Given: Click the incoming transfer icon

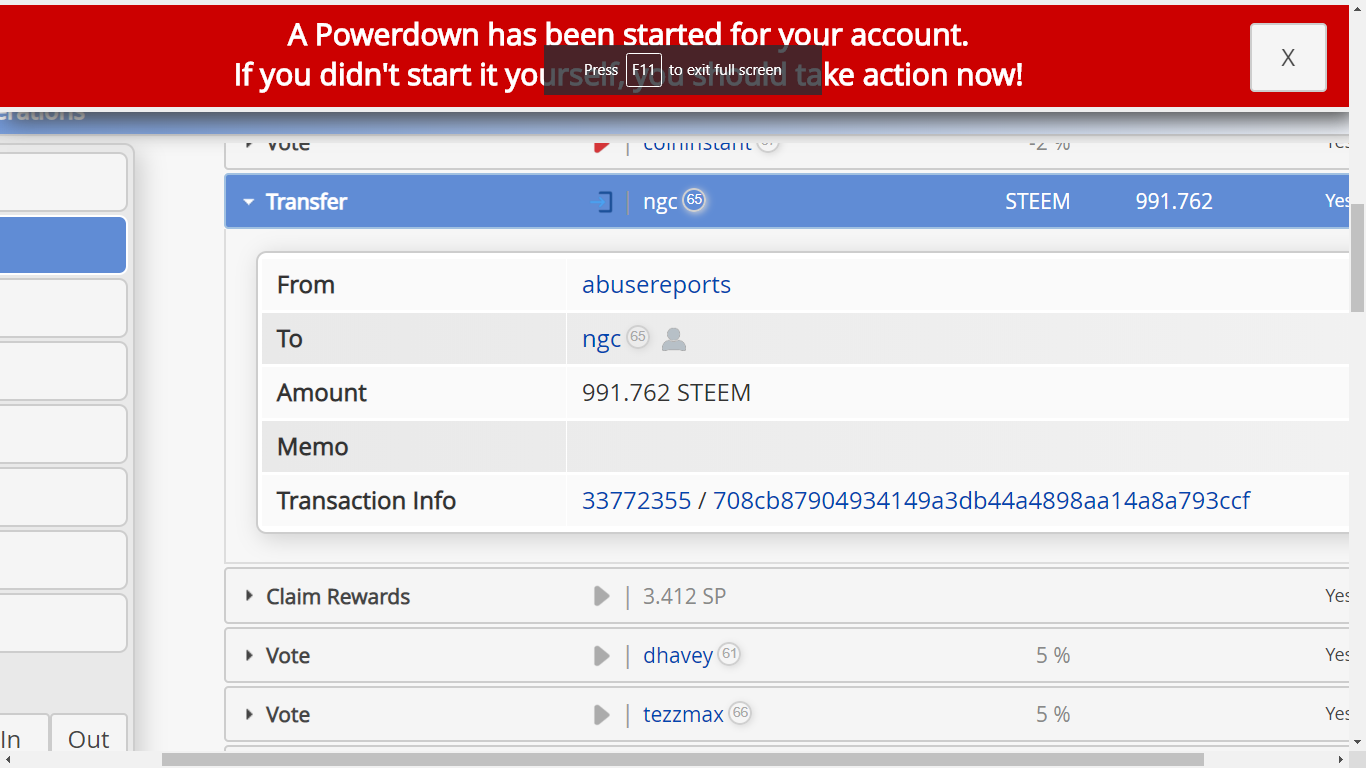Looking at the screenshot, I should click(601, 202).
